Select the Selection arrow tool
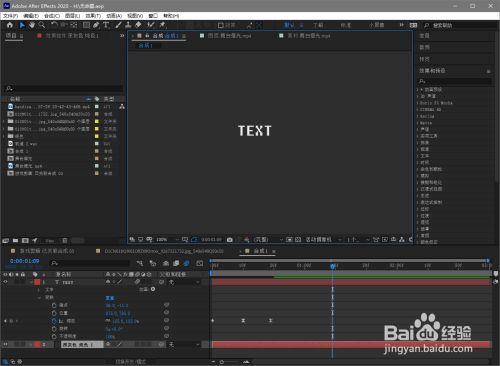This screenshot has height=366, width=500. (x=22, y=25)
